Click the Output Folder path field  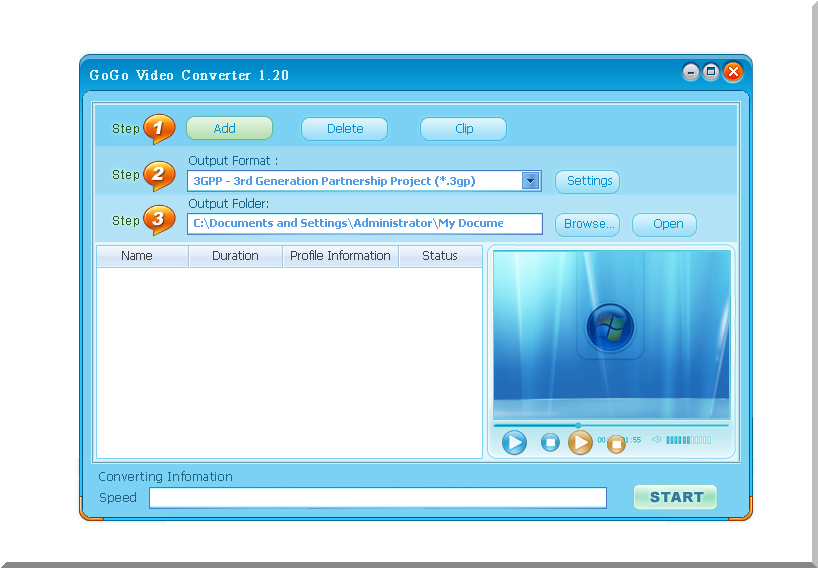click(365, 224)
